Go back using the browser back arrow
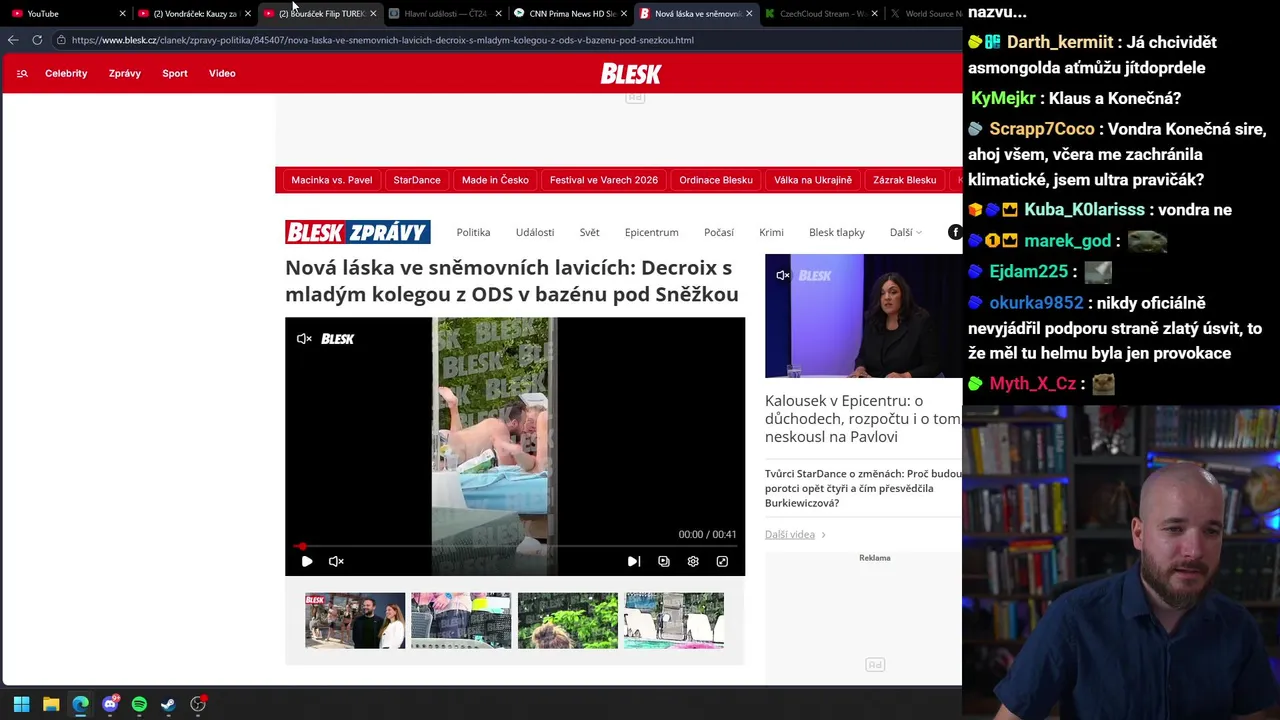1280x720 pixels. [13, 40]
